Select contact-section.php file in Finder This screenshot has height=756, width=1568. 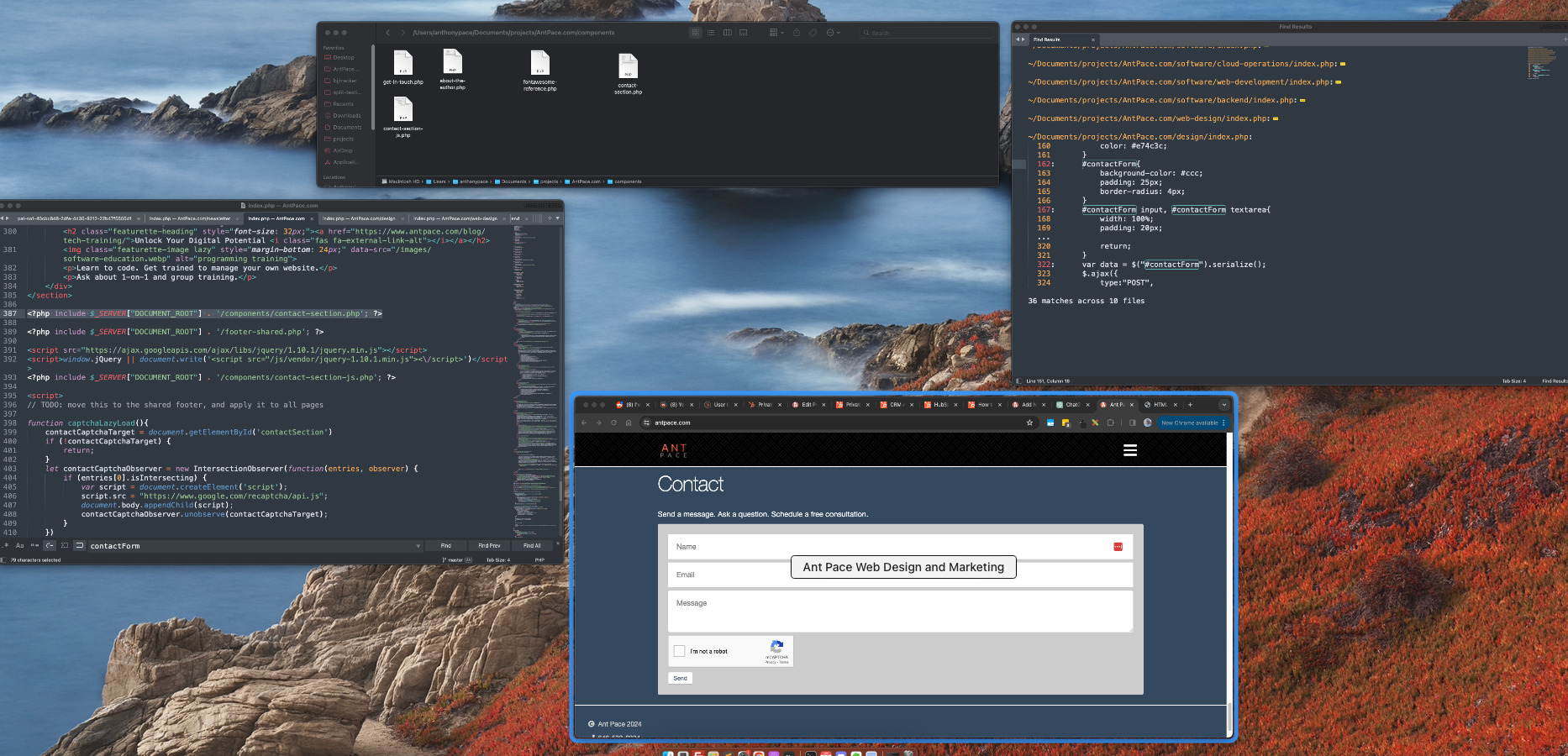pos(628,74)
